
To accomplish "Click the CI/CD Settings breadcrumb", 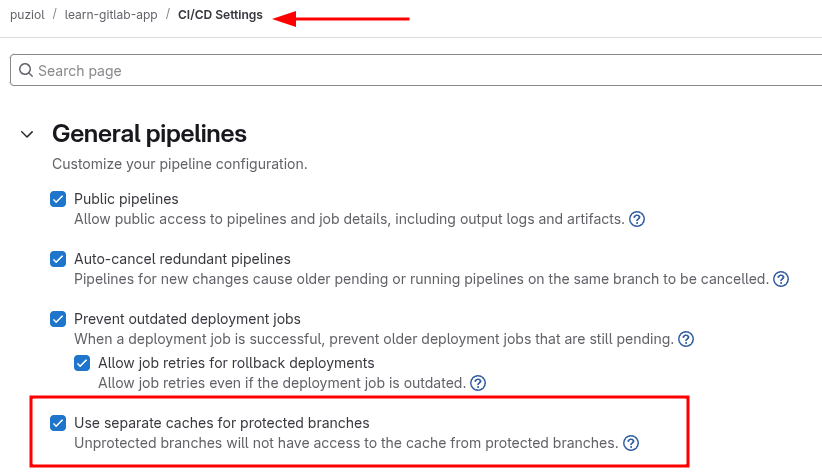I will [220, 15].
